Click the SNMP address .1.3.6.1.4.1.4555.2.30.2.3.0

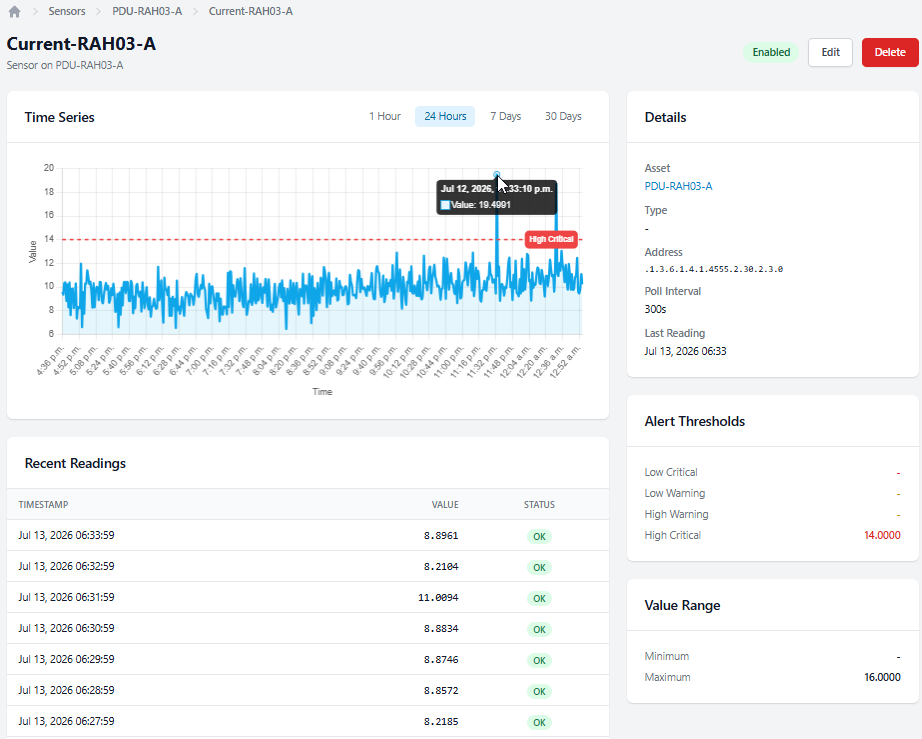(714, 269)
